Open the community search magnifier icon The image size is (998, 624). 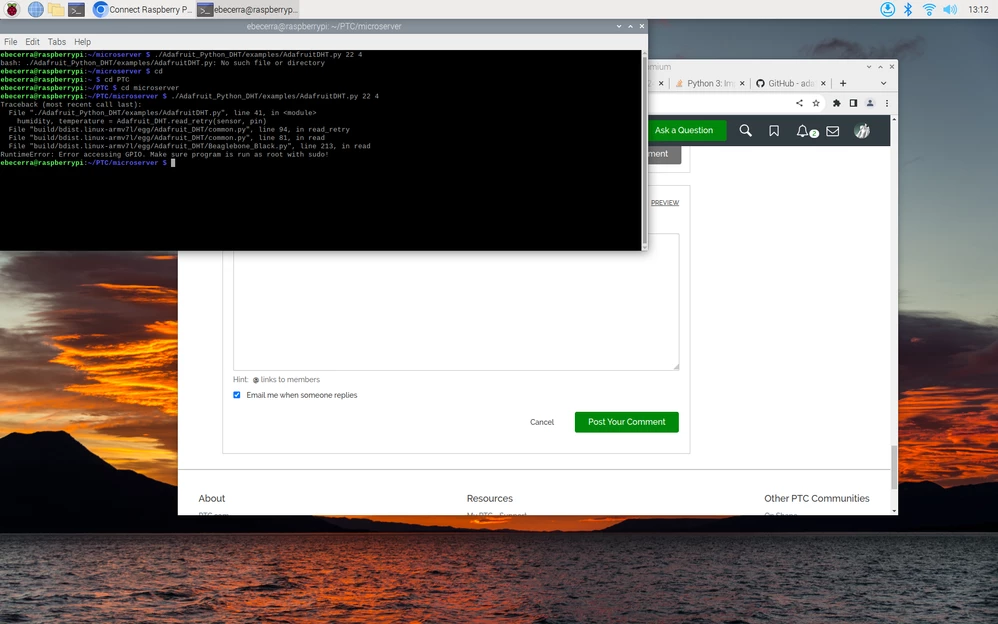(x=745, y=131)
